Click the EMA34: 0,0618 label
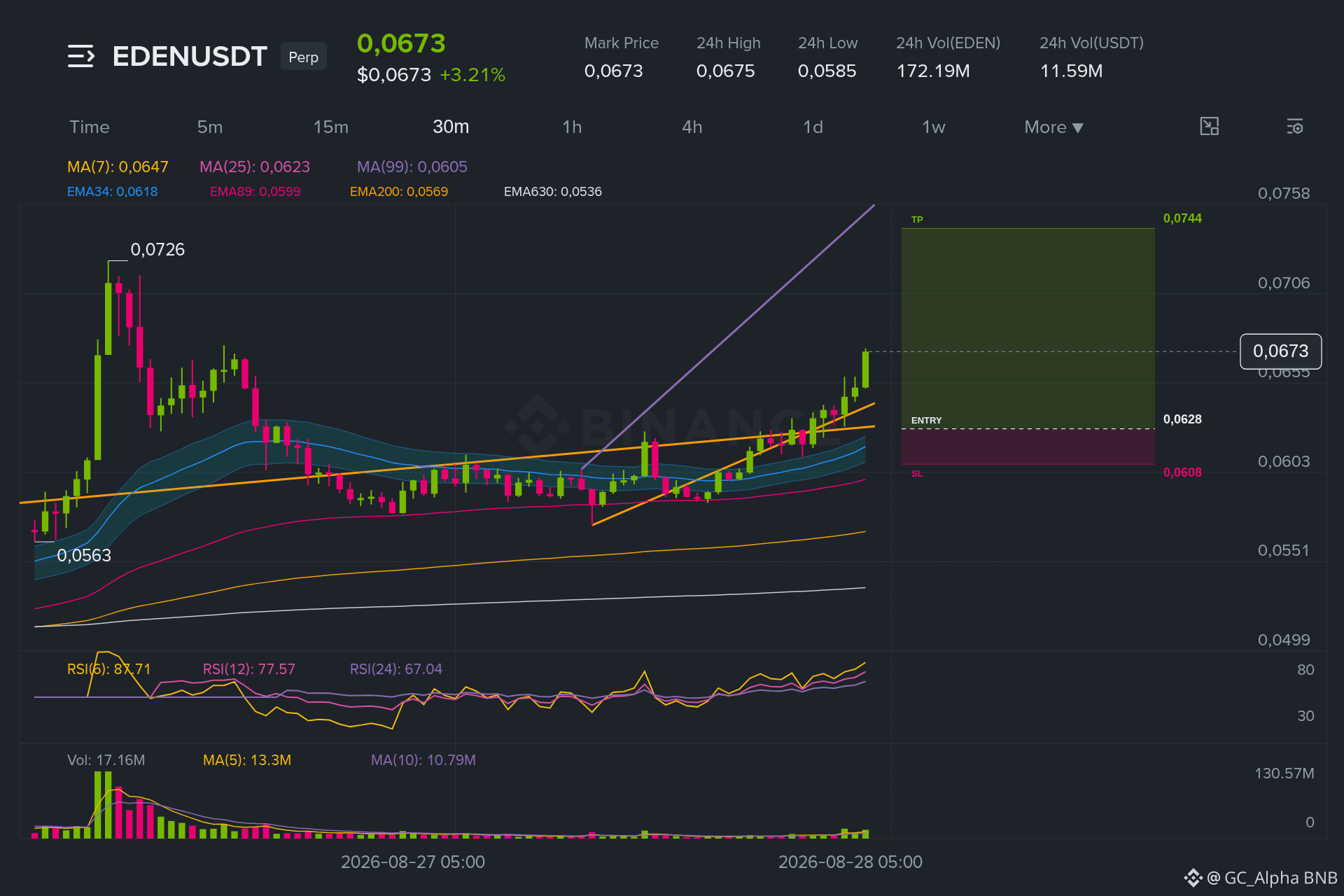Screen dimensions: 1344x896 point(112,192)
